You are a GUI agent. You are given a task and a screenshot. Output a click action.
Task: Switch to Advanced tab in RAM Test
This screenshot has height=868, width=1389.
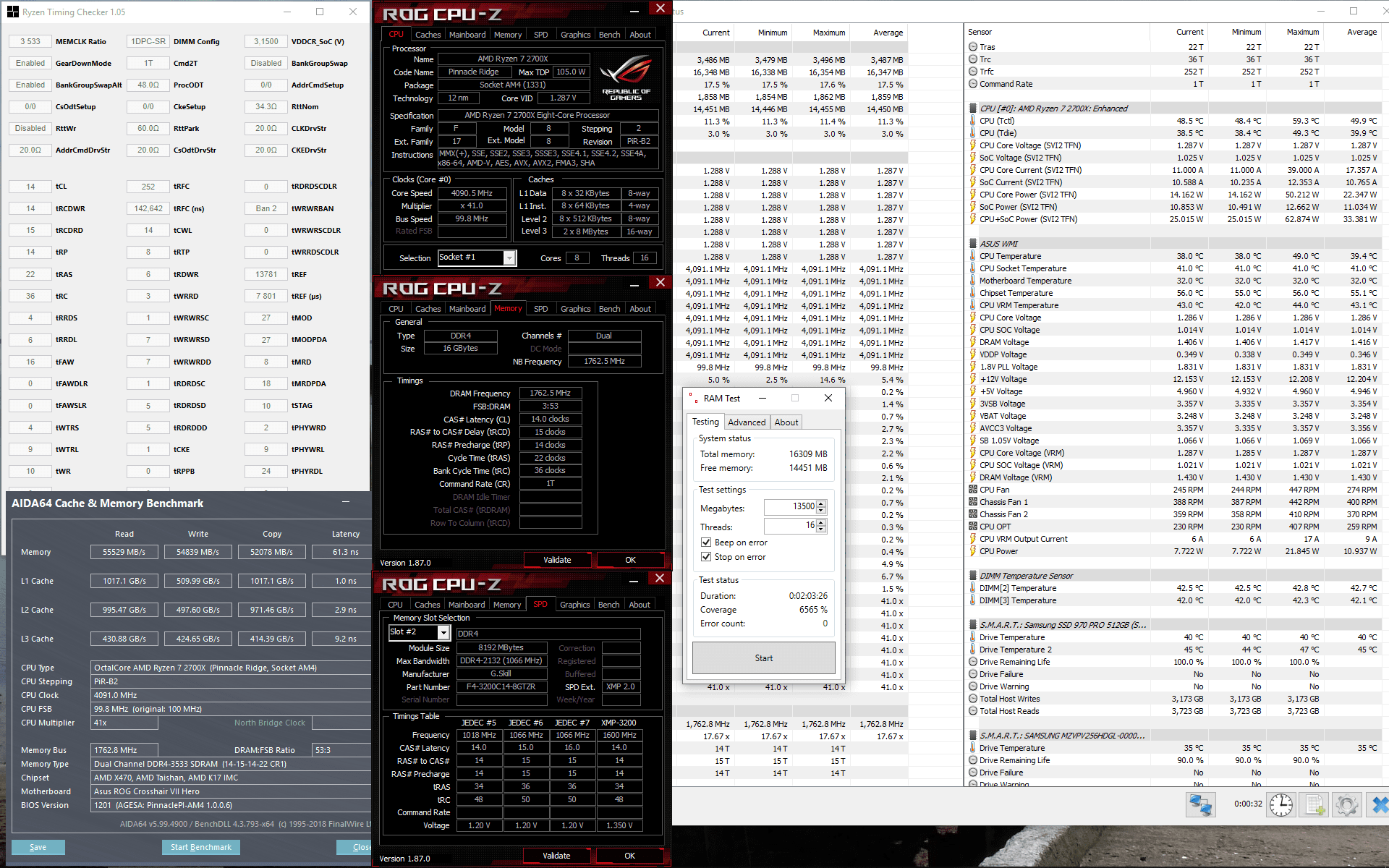[x=747, y=422]
